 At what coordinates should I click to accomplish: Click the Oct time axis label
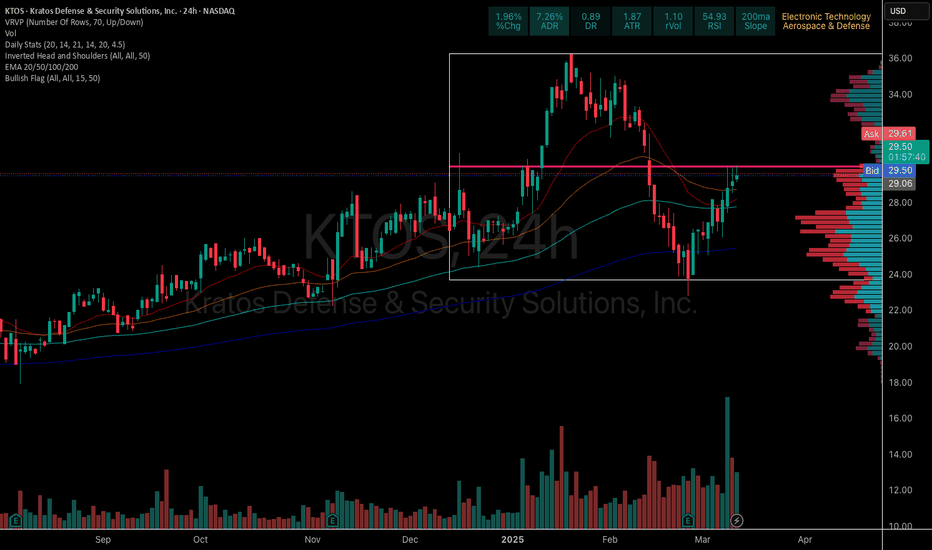tap(200, 540)
